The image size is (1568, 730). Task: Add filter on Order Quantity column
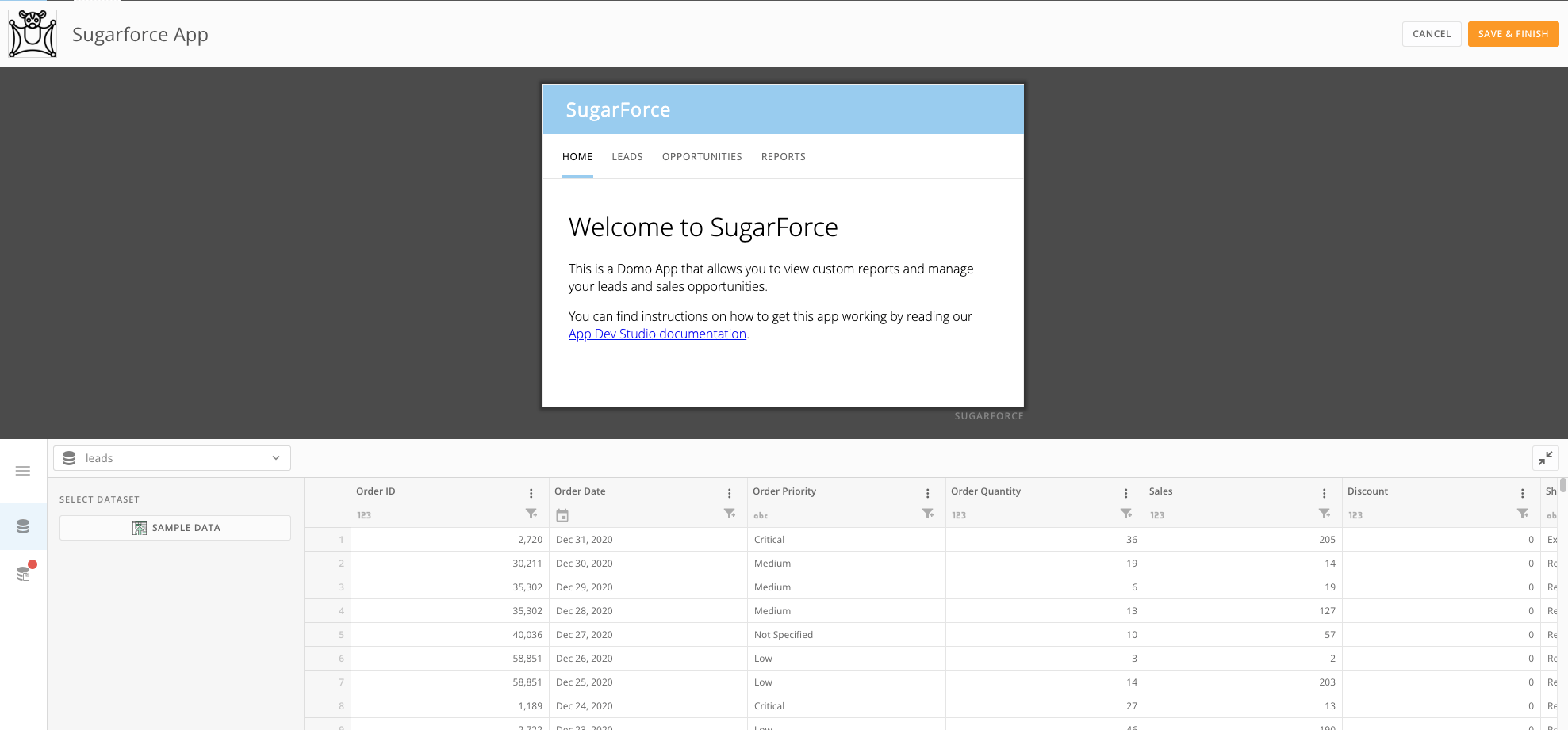[1126, 514]
